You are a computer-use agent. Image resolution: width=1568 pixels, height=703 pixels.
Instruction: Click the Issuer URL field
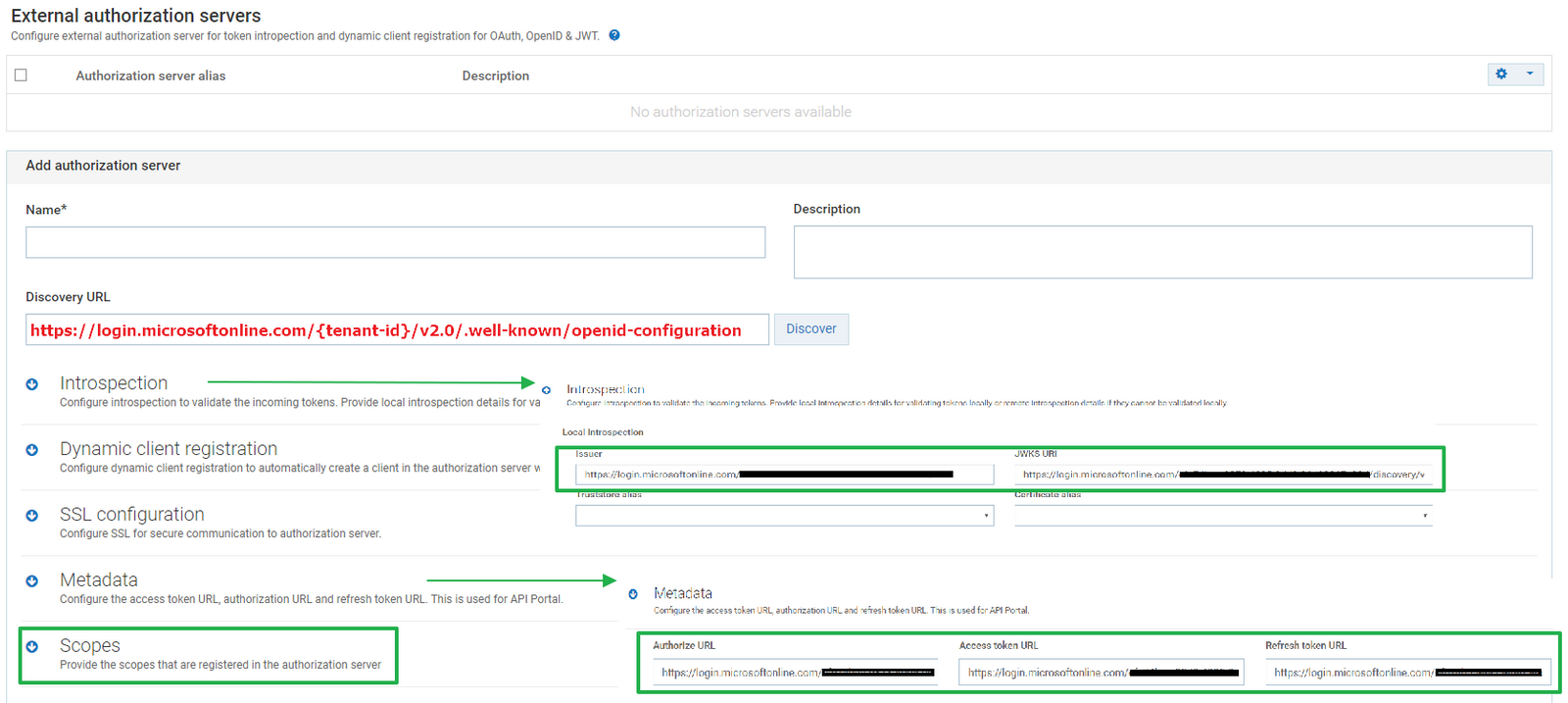tap(784, 475)
